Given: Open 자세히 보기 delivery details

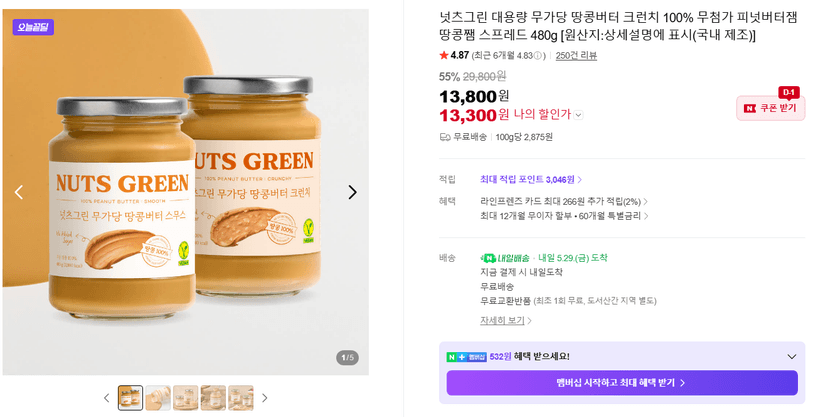Looking at the screenshot, I should click(x=505, y=320).
